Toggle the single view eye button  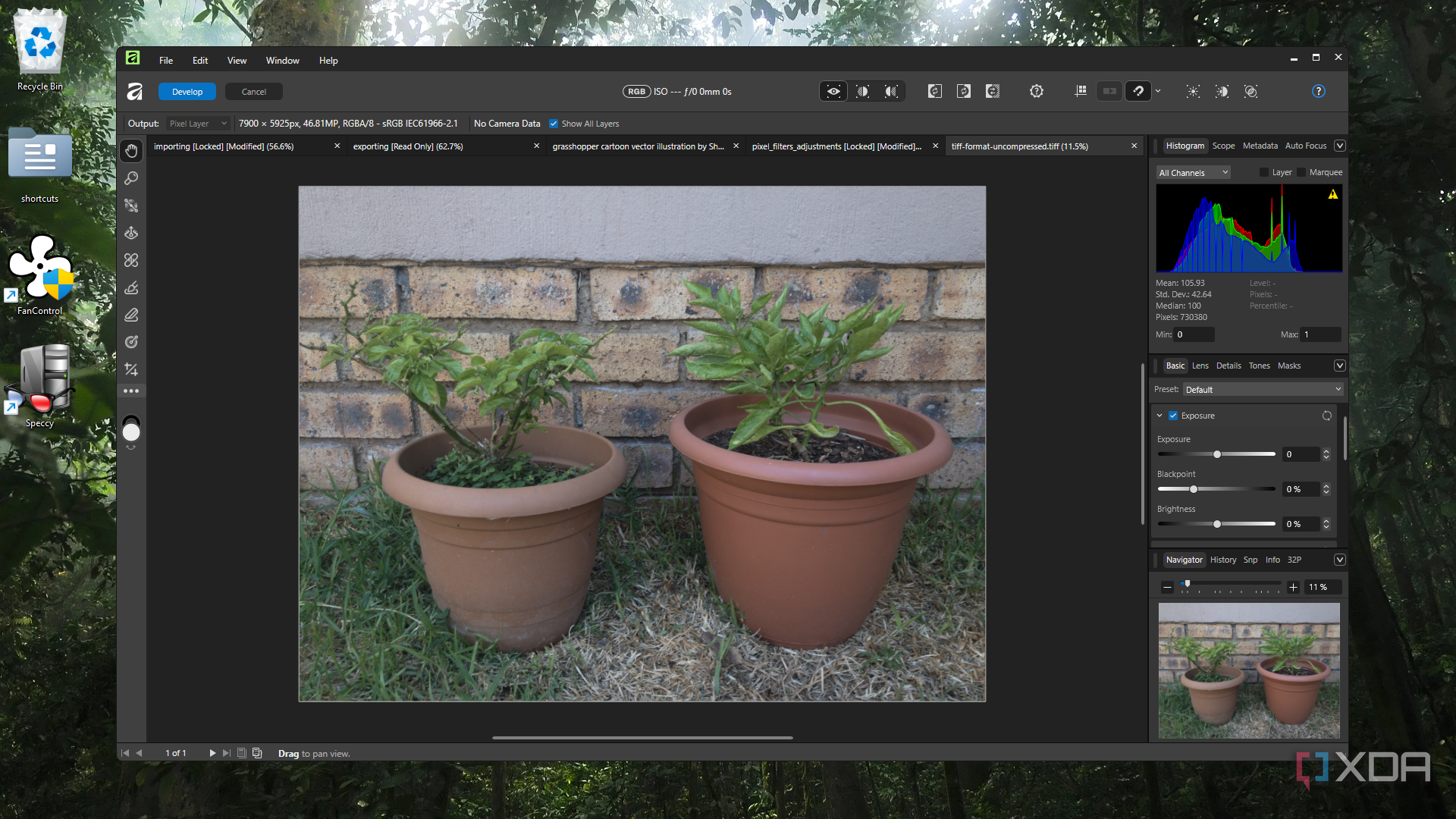point(833,92)
